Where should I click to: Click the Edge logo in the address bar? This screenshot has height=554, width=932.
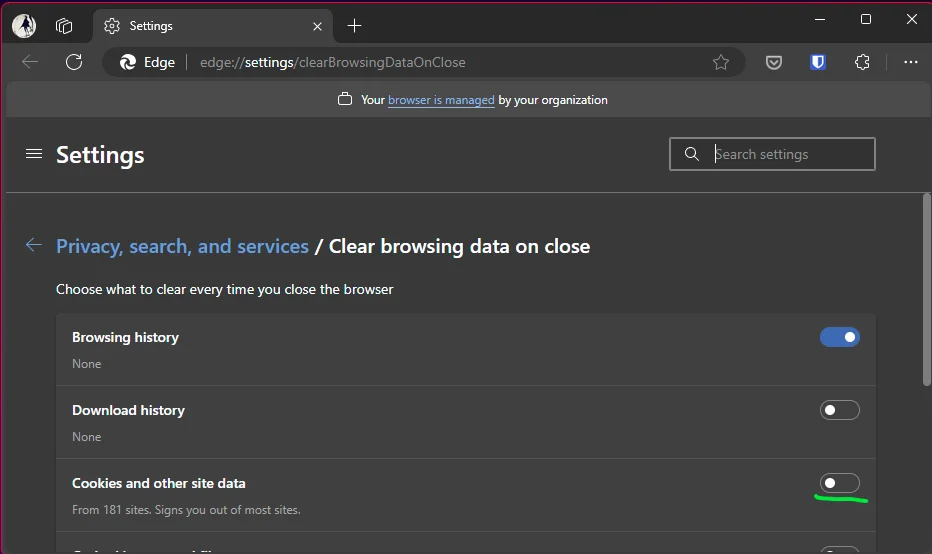coord(128,62)
